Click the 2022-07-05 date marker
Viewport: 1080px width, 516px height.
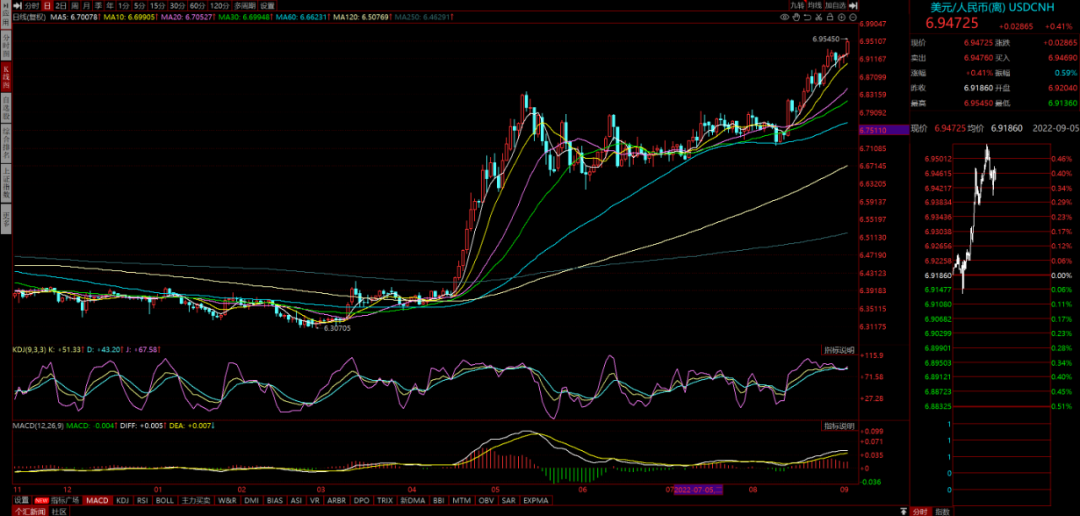(698, 490)
